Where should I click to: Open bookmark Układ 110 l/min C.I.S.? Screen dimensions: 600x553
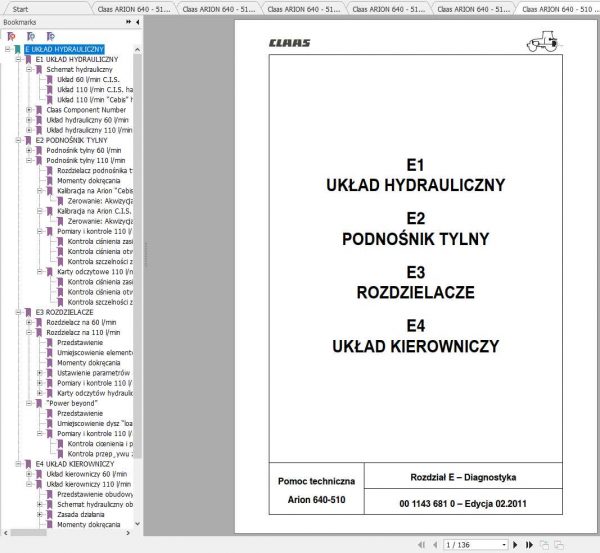click(x=95, y=90)
